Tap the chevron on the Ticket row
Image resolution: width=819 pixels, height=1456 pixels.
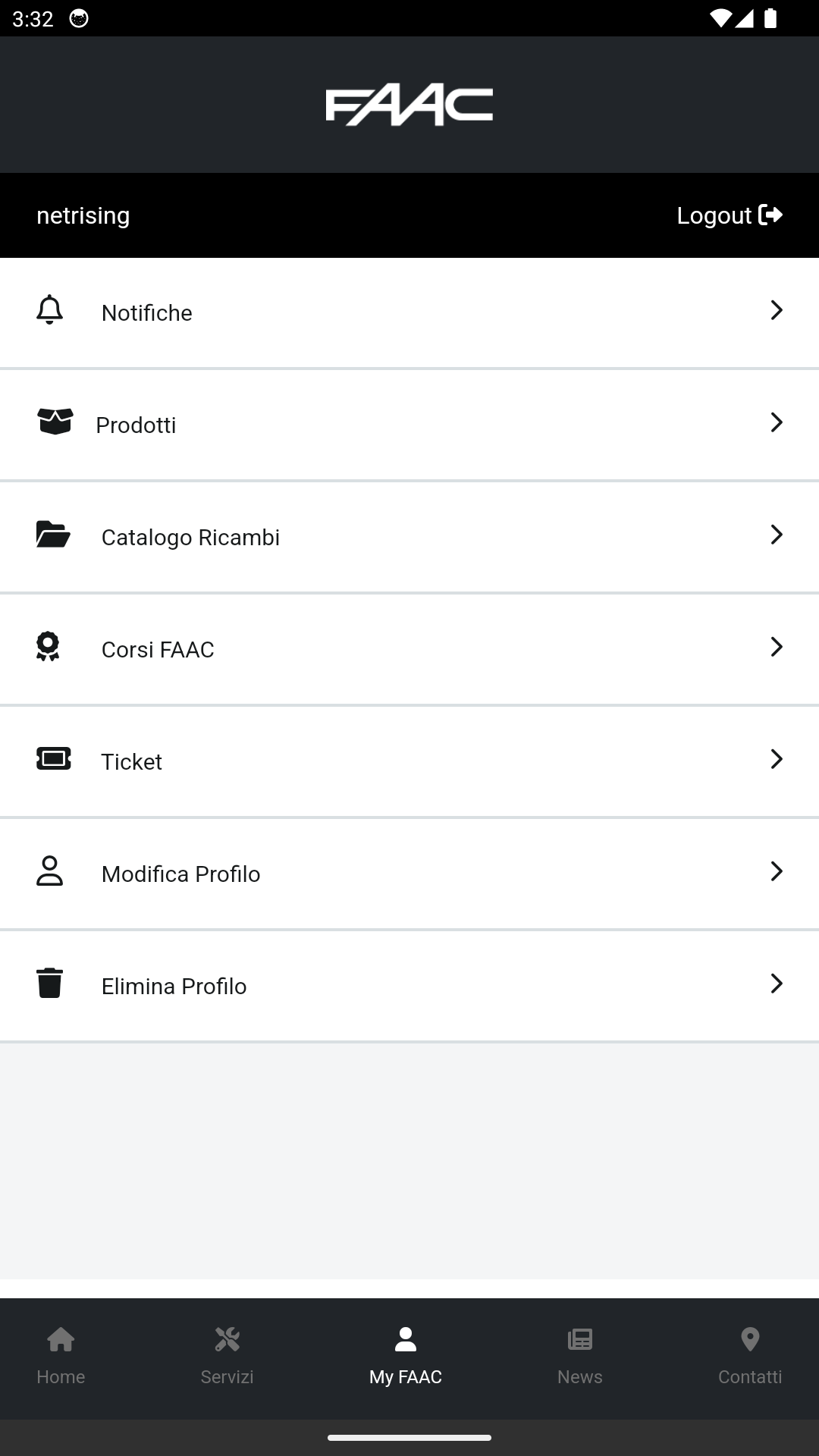(x=777, y=759)
